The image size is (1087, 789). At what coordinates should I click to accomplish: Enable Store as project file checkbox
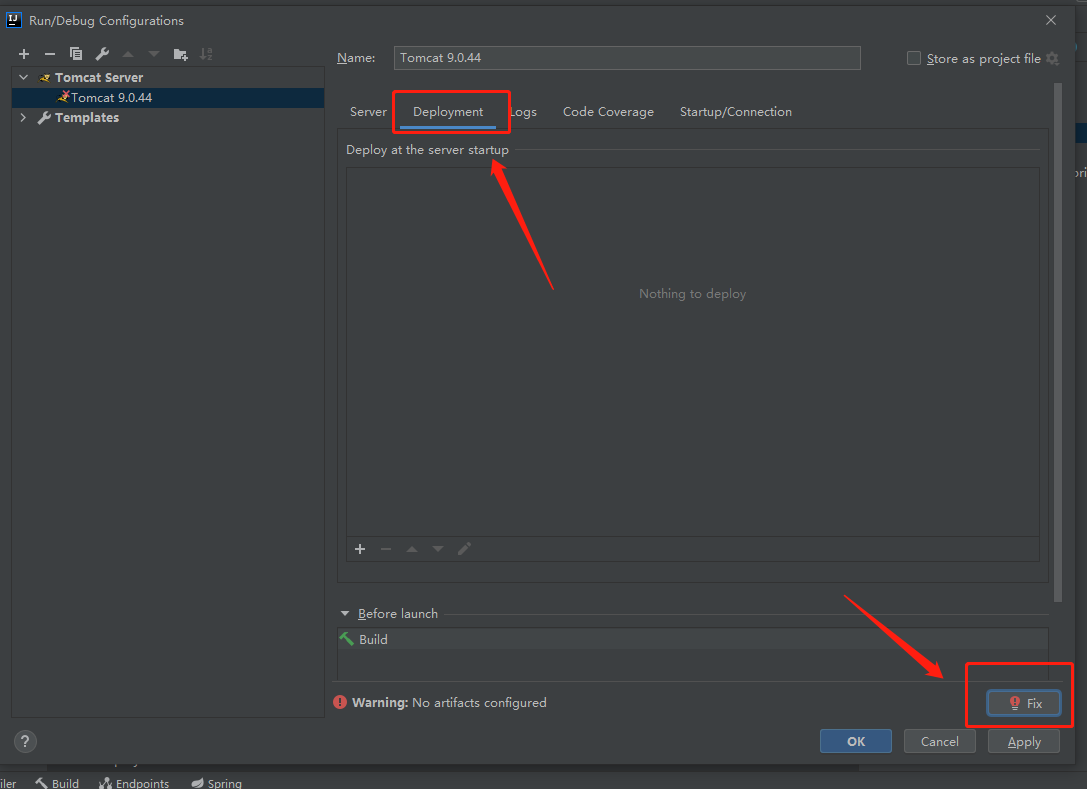(x=914, y=58)
